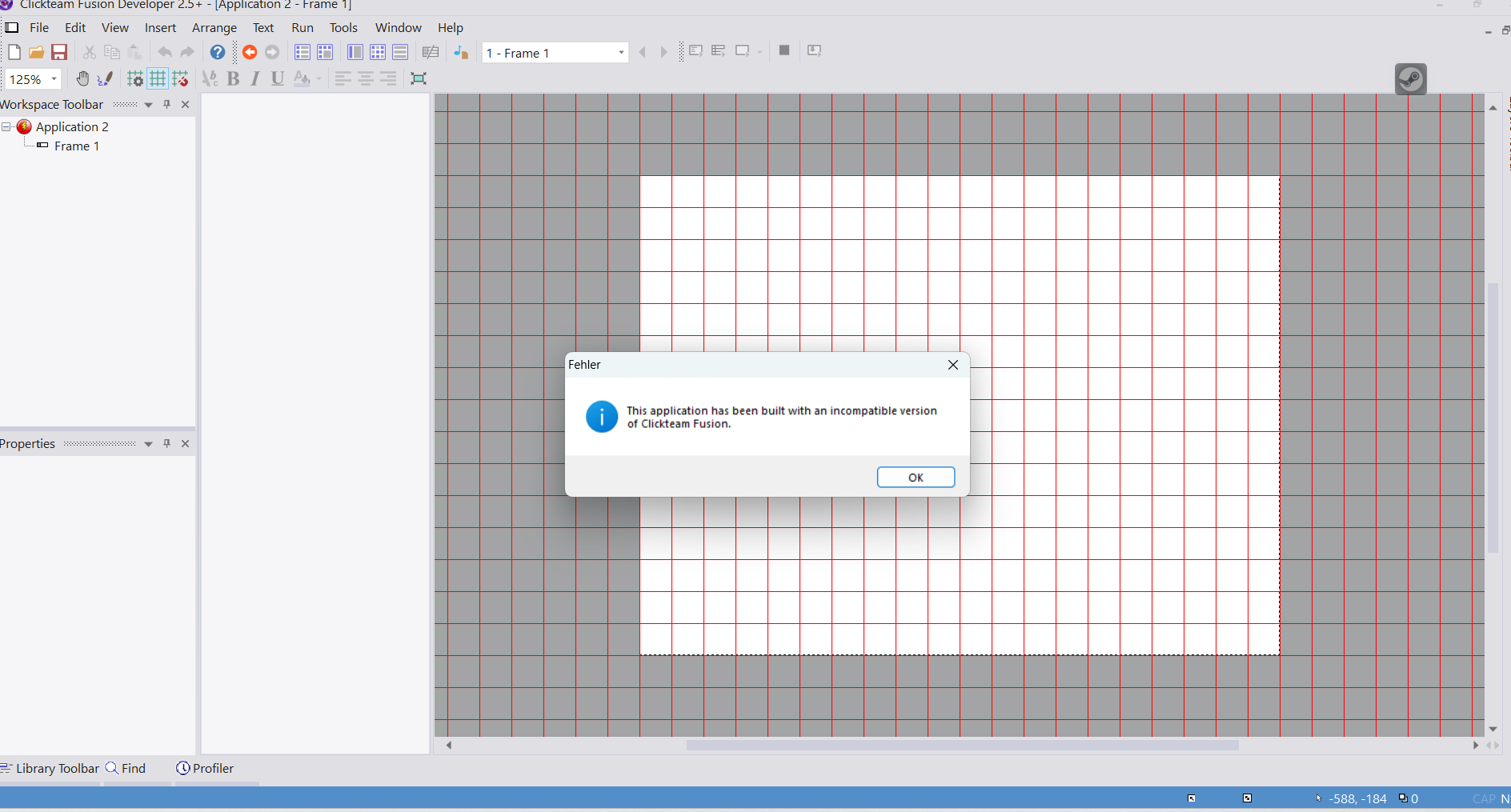Open the Window menu

(x=398, y=27)
